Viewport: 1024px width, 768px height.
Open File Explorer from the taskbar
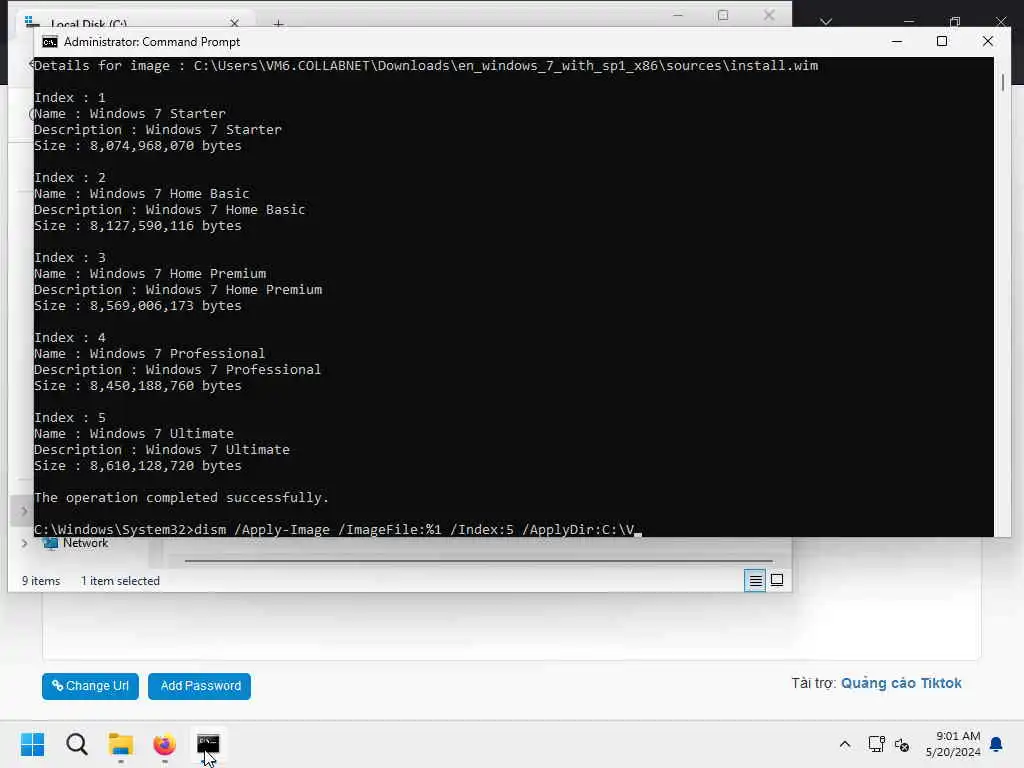coord(120,744)
